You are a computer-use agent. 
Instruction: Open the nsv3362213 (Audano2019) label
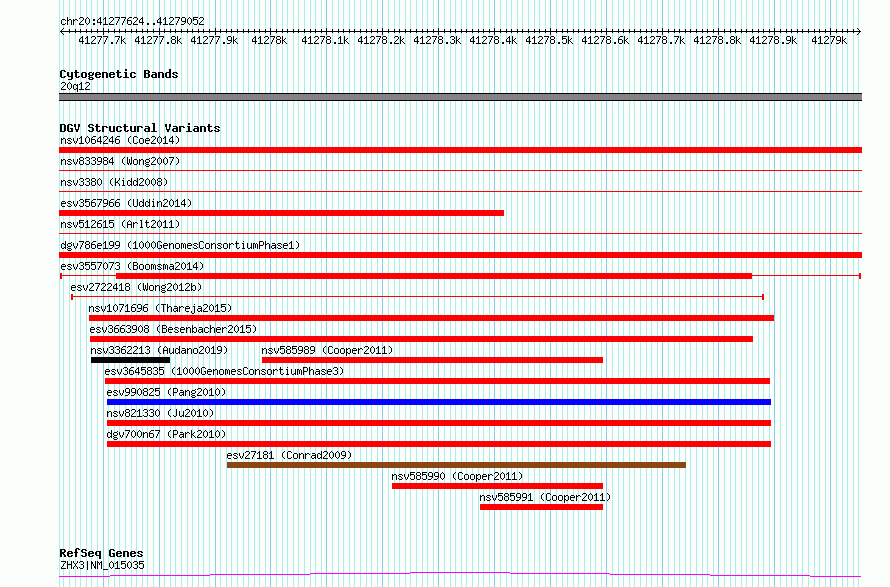159,350
